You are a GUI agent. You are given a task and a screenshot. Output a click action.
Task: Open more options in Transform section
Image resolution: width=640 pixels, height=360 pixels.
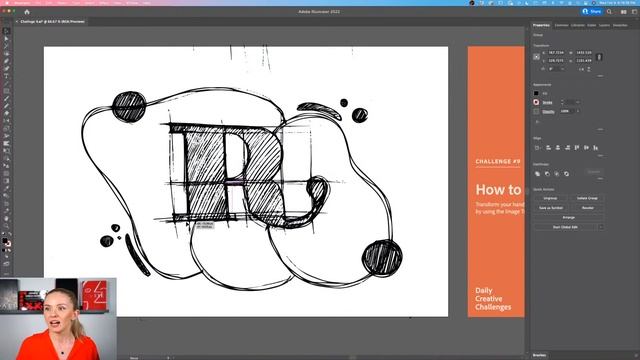tap(600, 76)
